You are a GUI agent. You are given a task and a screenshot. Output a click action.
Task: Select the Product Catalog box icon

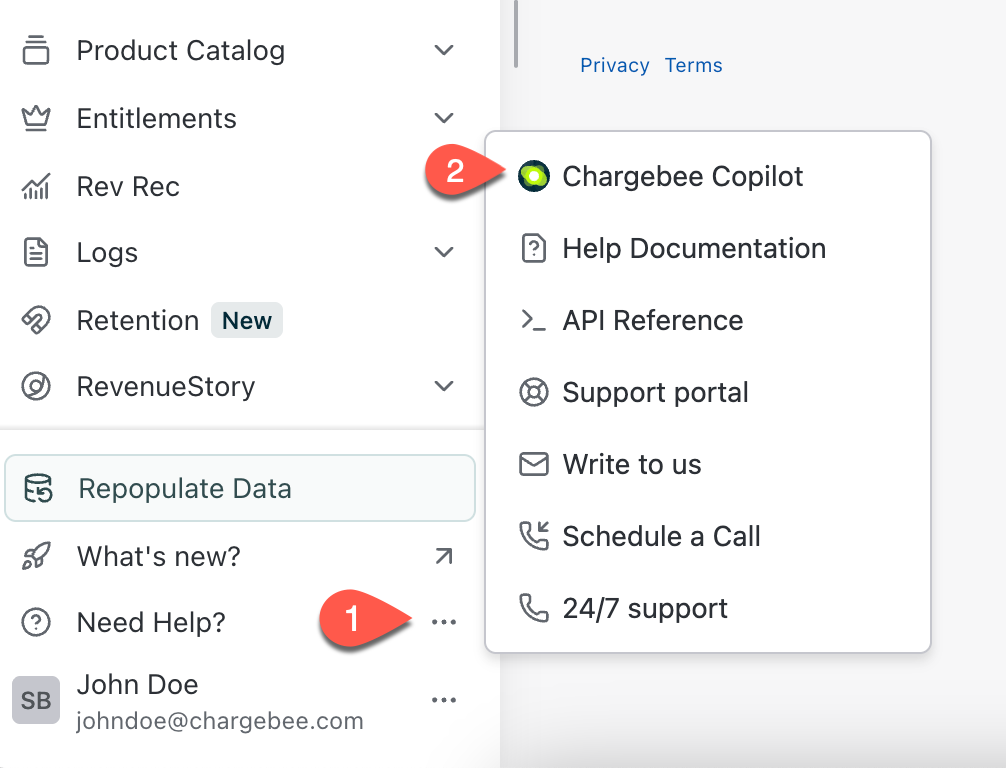pyautogui.click(x=36, y=50)
